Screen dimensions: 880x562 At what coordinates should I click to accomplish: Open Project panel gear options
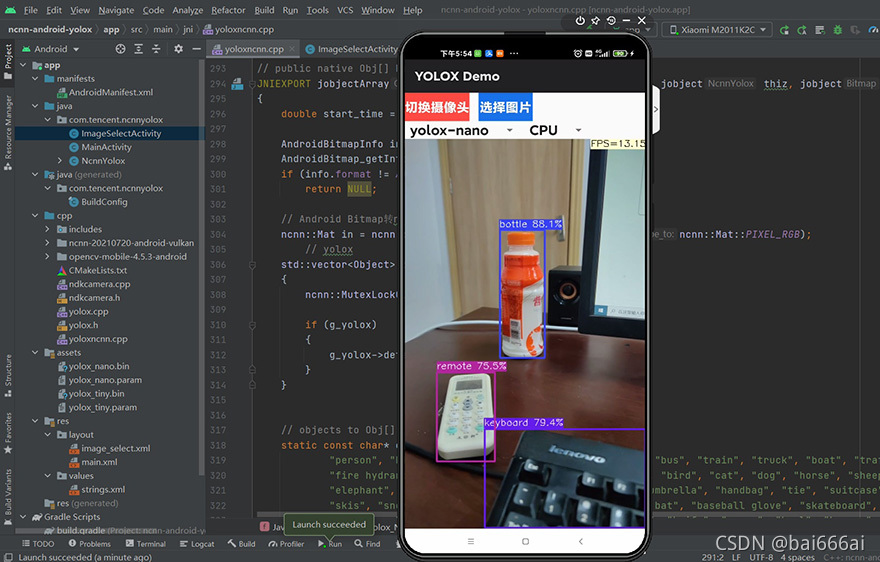coord(178,49)
